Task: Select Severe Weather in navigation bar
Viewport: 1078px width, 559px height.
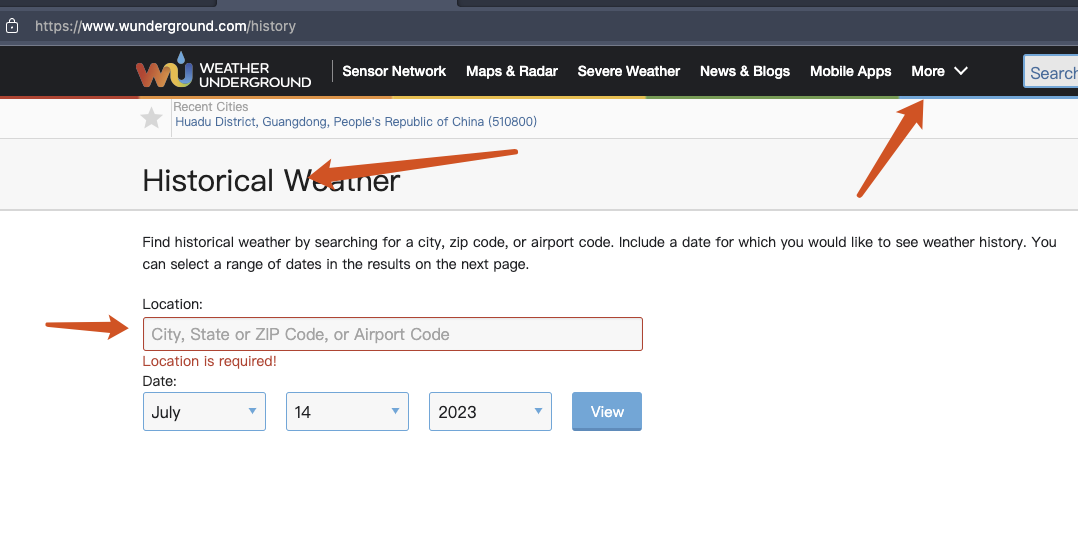Action: (629, 71)
